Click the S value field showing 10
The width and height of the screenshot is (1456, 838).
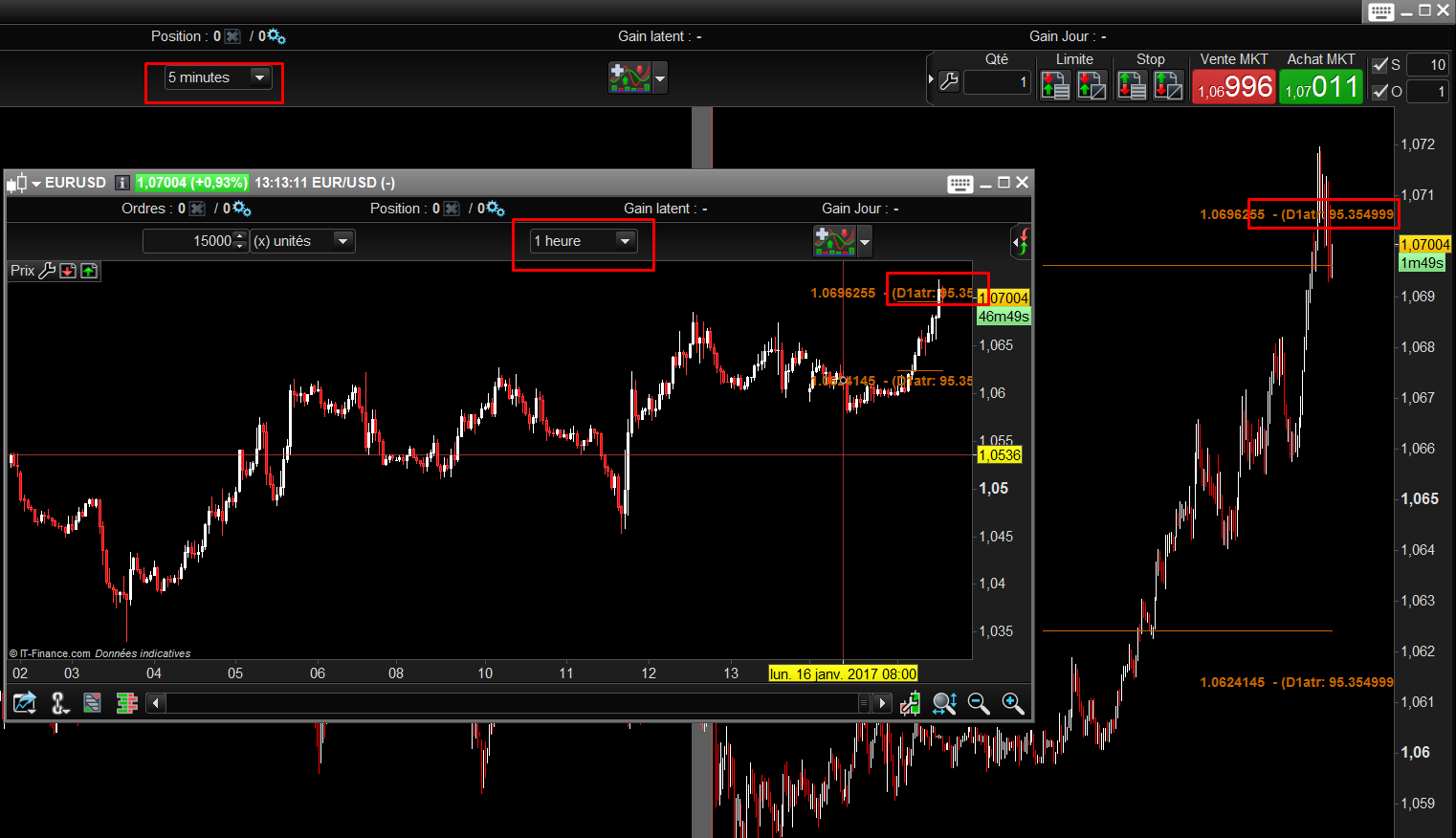pyautogui.click(x=1428, y=65)
